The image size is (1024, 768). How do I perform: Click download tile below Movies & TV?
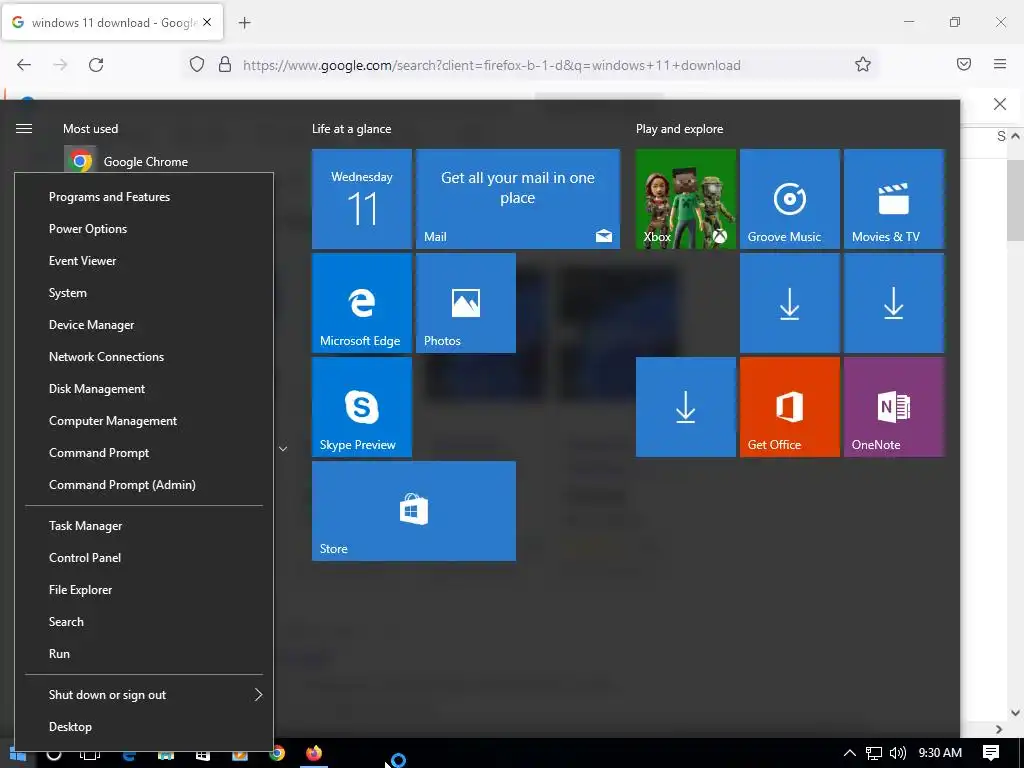click(x=894, y=303)
